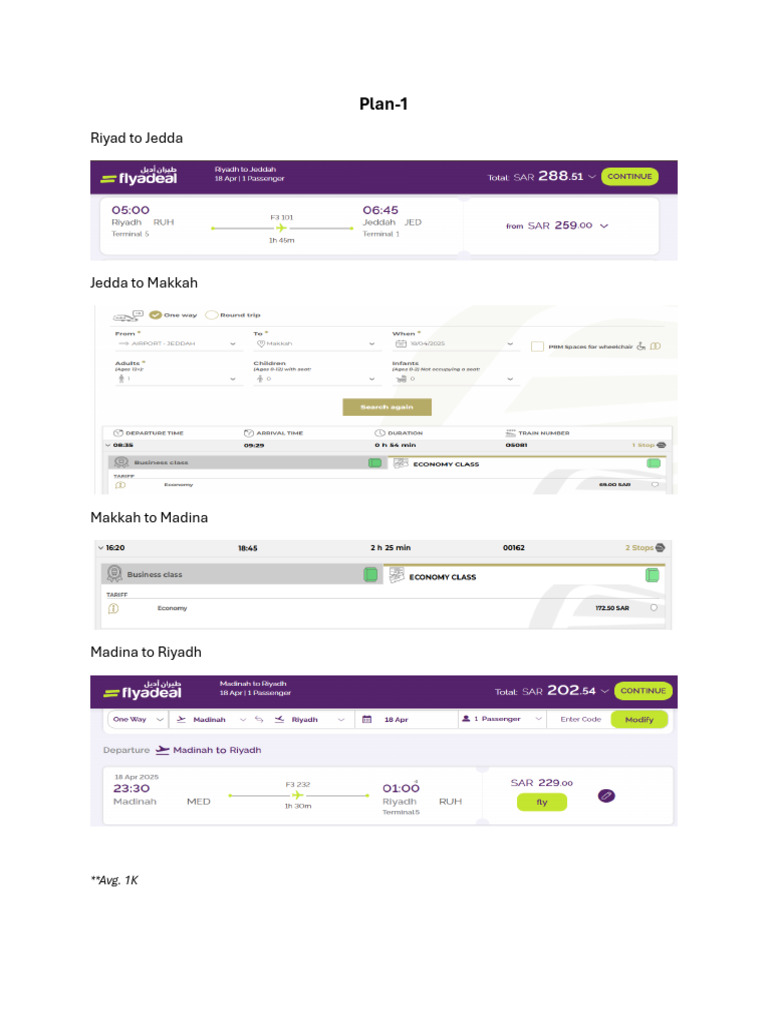Open the One Way trip type dropdown
The width and height of the screenshot is (768, 1024).
[x=138, y=719]
